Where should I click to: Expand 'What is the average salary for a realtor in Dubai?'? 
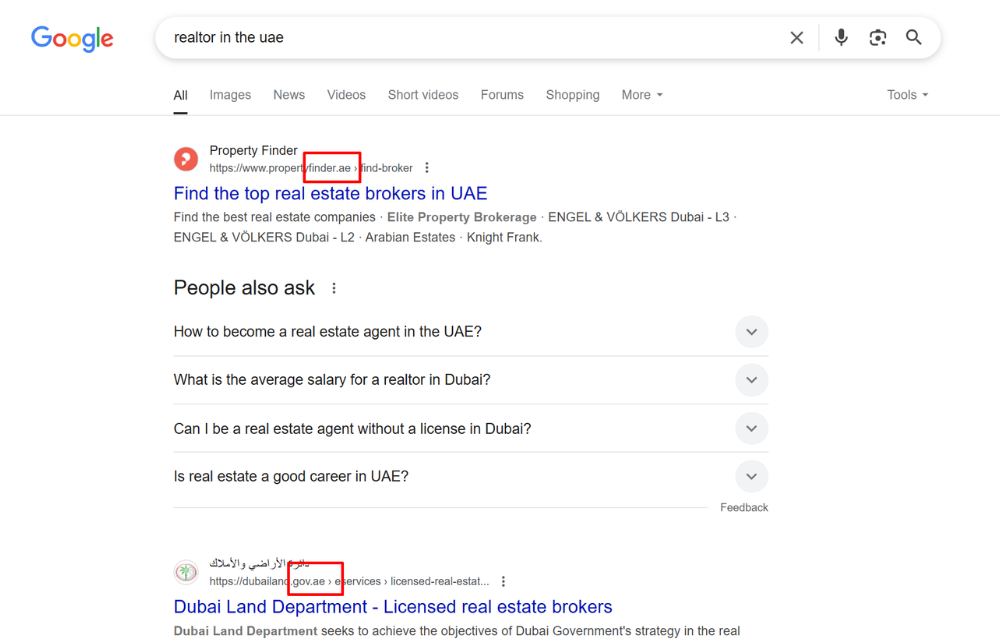click(751, 380)
